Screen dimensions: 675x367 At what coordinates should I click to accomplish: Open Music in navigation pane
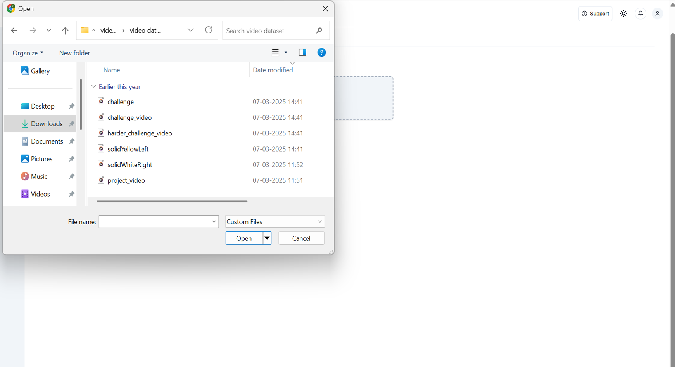coord(34,177)
